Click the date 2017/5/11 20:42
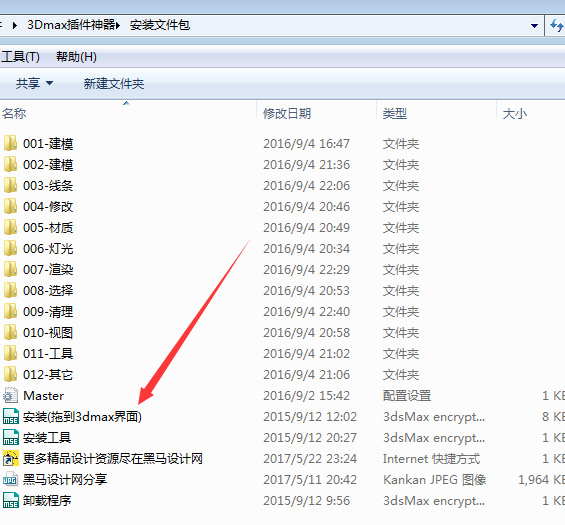 (310, 480)
